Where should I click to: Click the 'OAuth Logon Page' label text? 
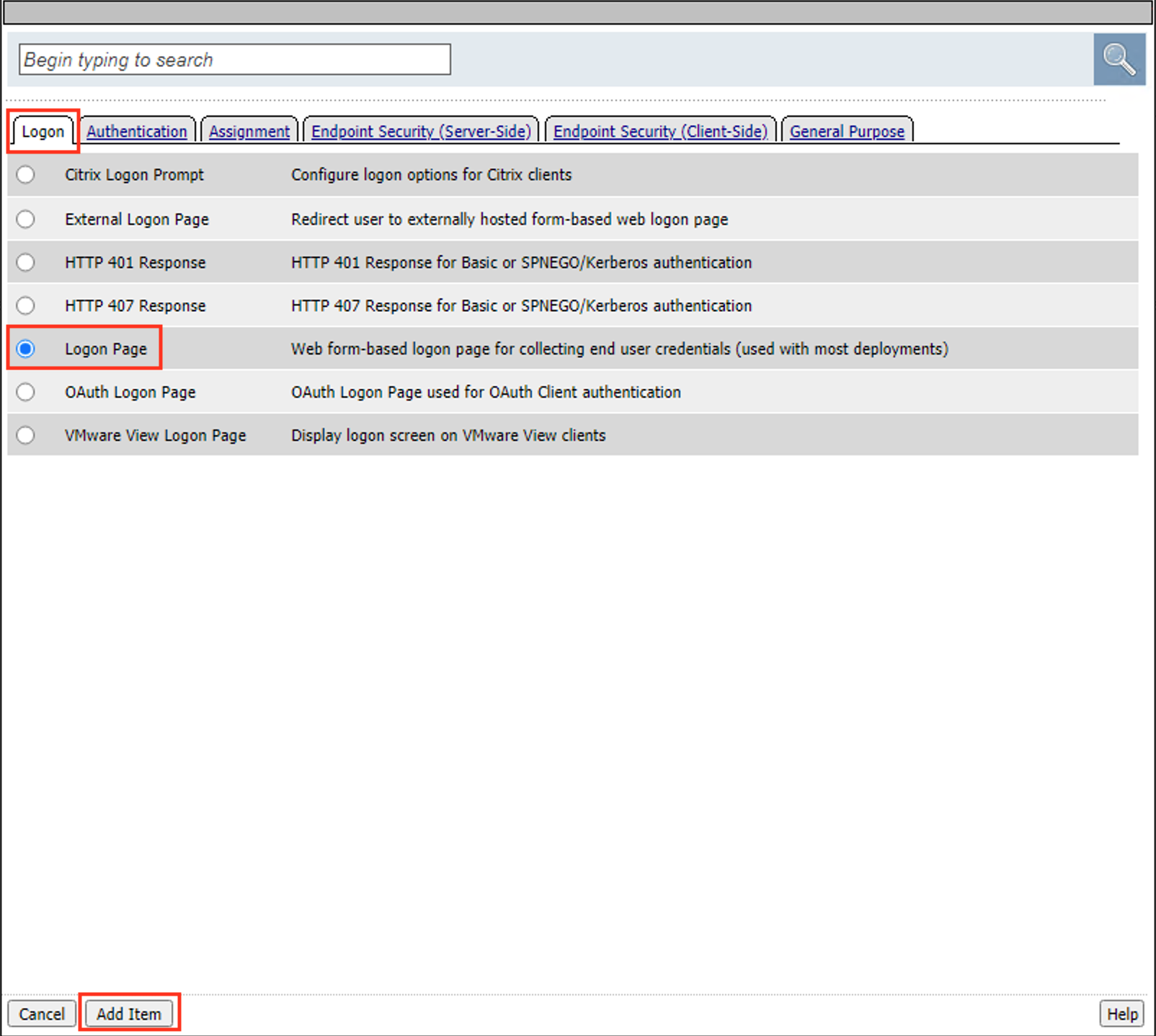click(x=130, y=392)
